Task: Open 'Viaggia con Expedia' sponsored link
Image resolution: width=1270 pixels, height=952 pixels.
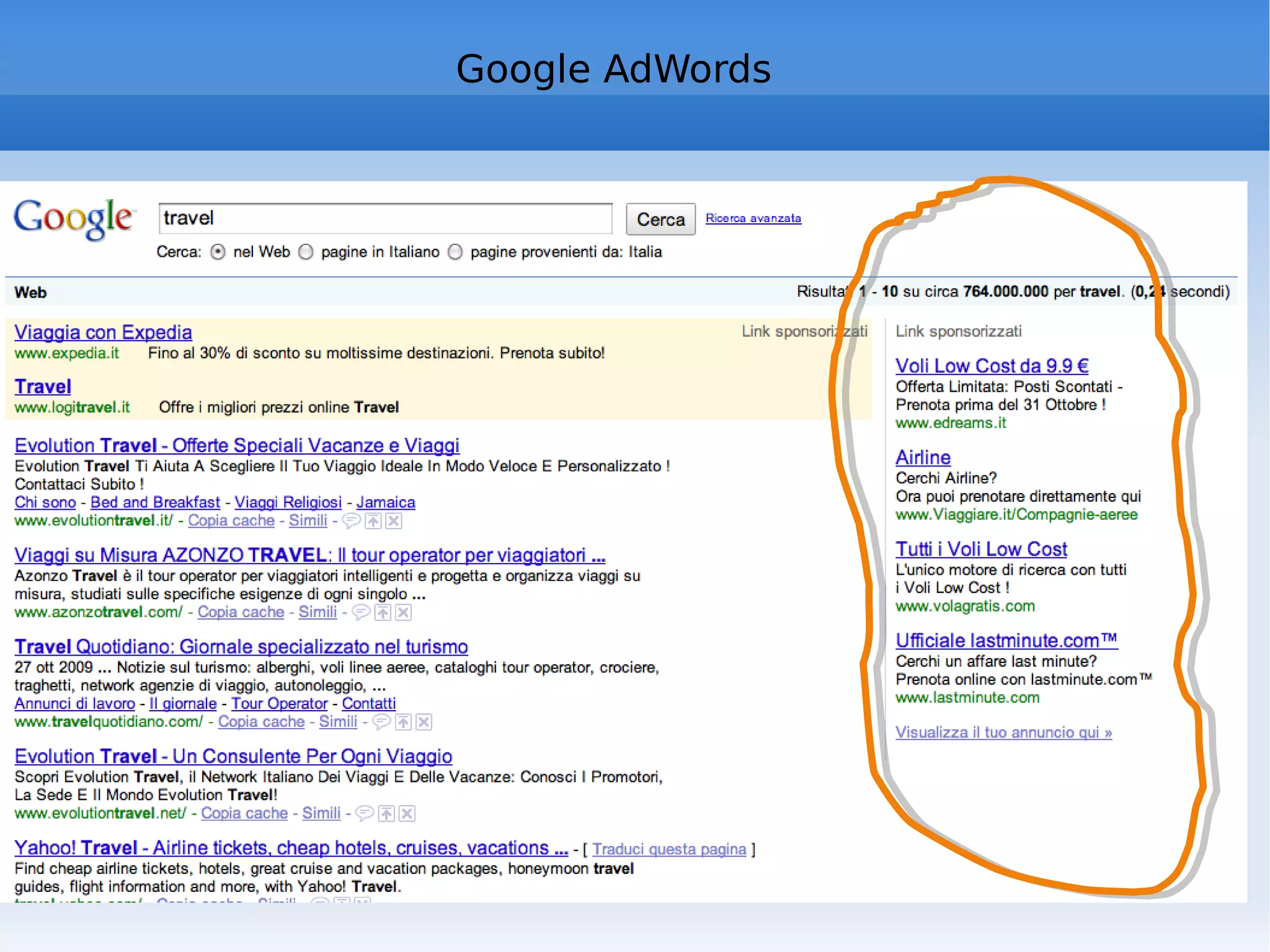Action: (103, 332)
